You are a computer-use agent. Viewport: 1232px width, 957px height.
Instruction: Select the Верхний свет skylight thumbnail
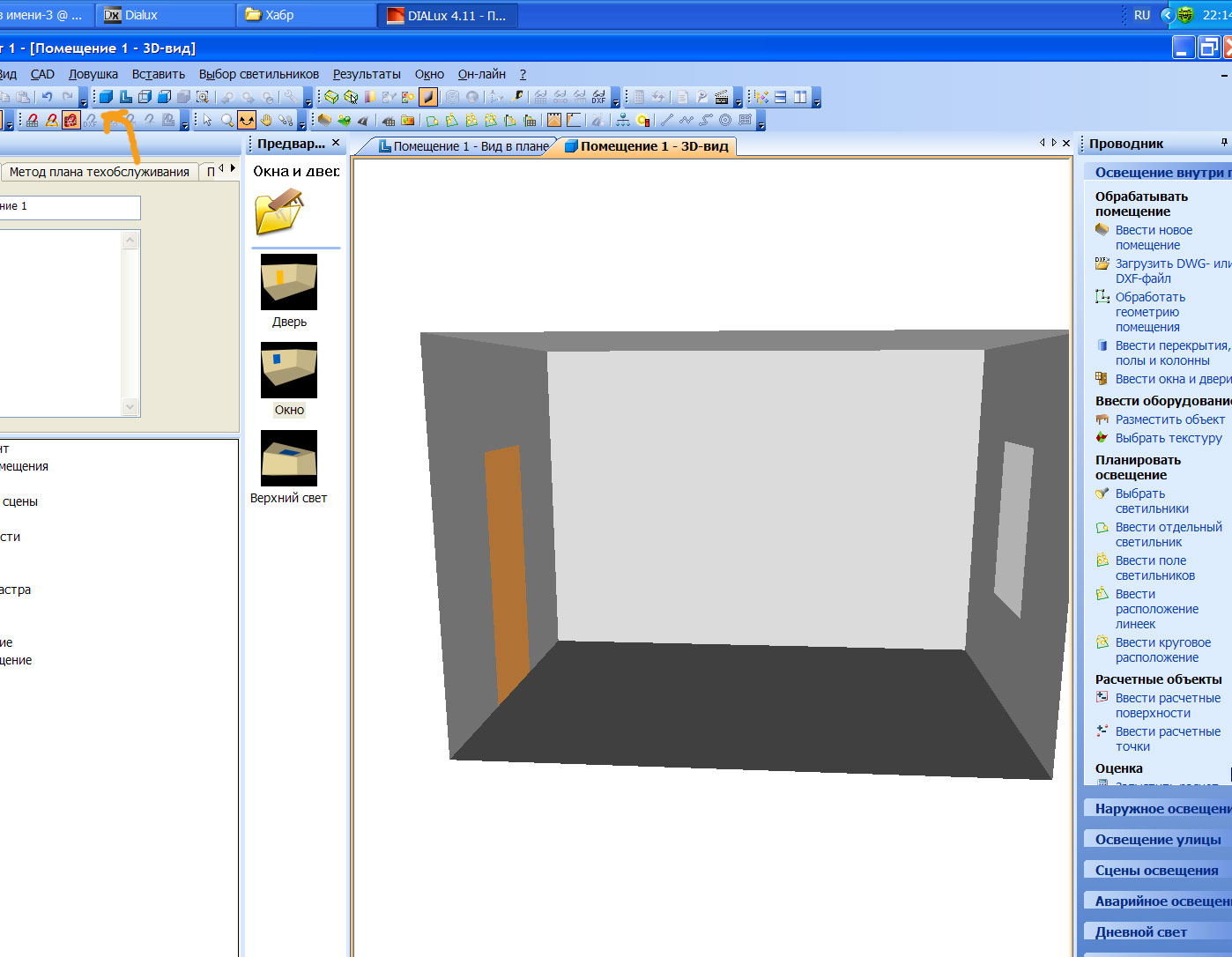coord(289,458)
